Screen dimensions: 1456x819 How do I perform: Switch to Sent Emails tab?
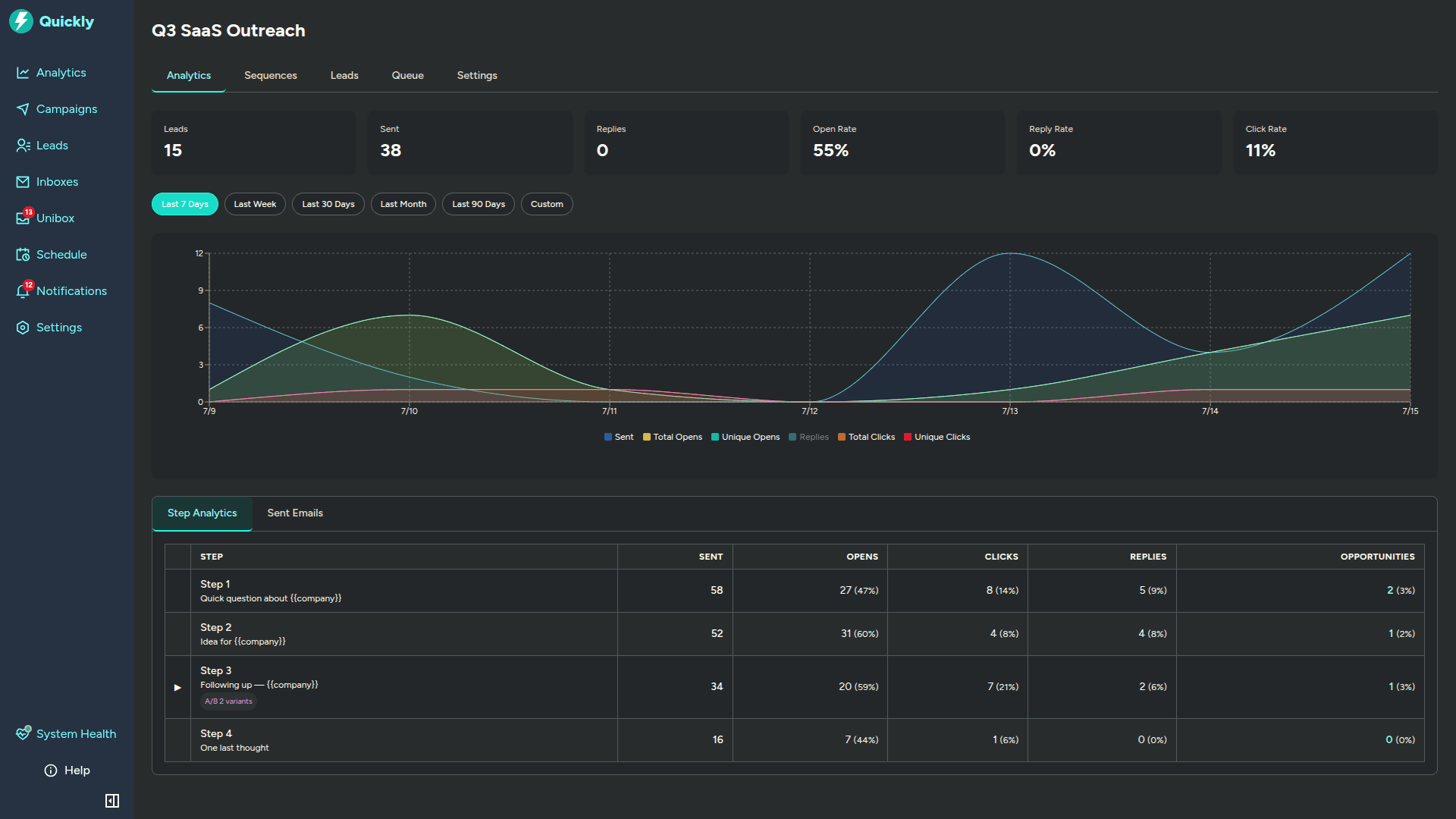click(x=295, y=513)
